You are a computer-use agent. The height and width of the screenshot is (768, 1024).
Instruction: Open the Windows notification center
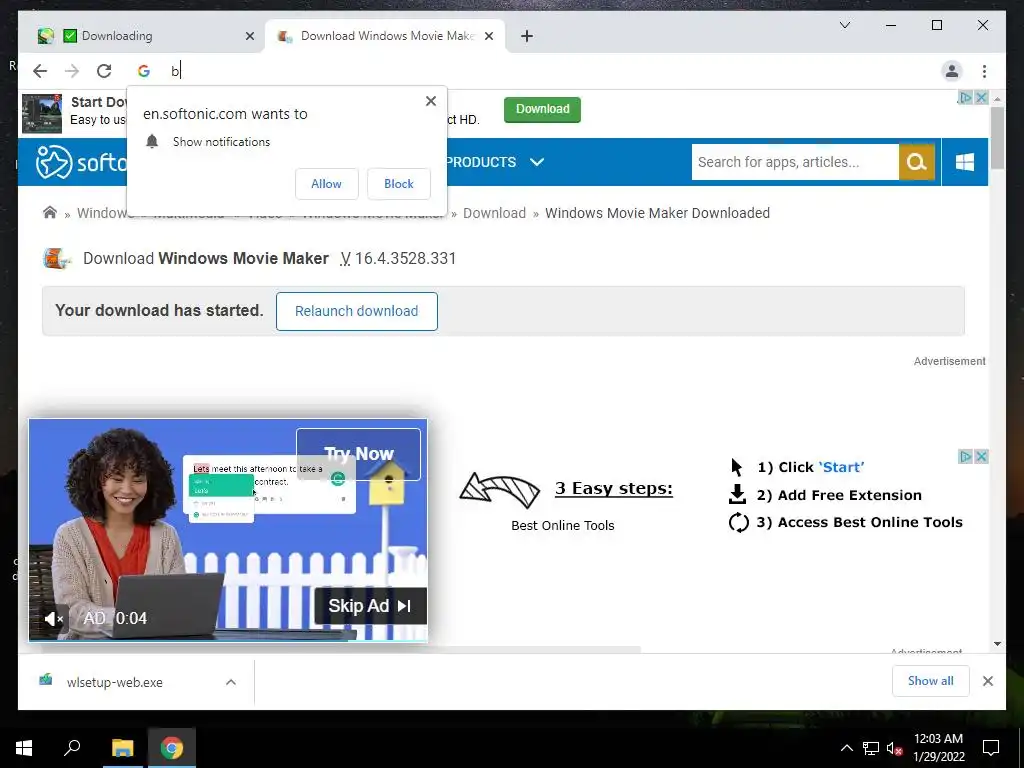pos(991,748)
